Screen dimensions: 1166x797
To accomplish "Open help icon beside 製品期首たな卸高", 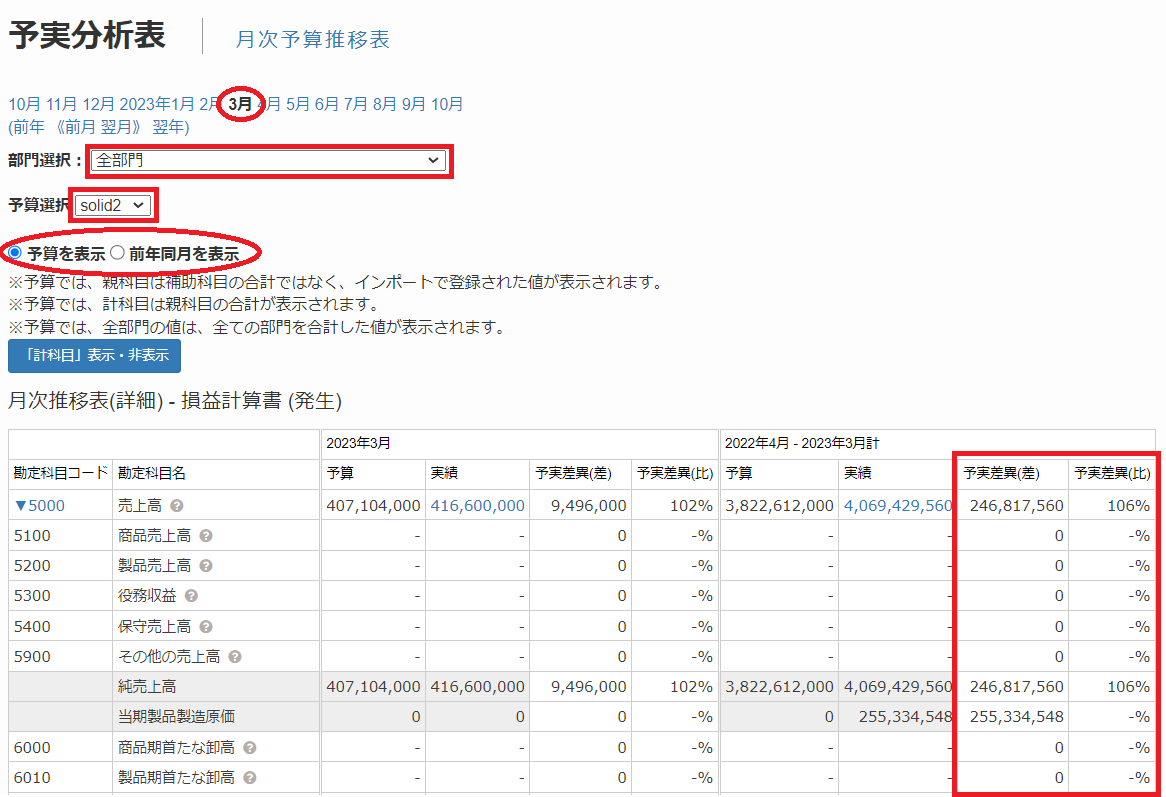I will coord(250,778).
